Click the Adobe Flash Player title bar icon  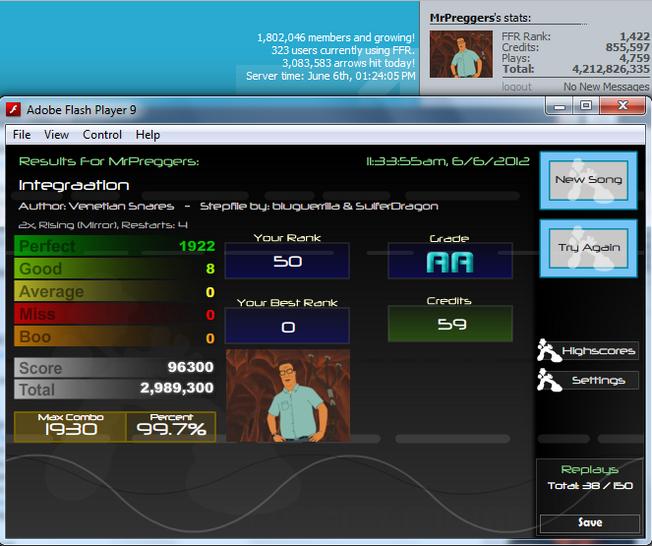pos(14,110)
